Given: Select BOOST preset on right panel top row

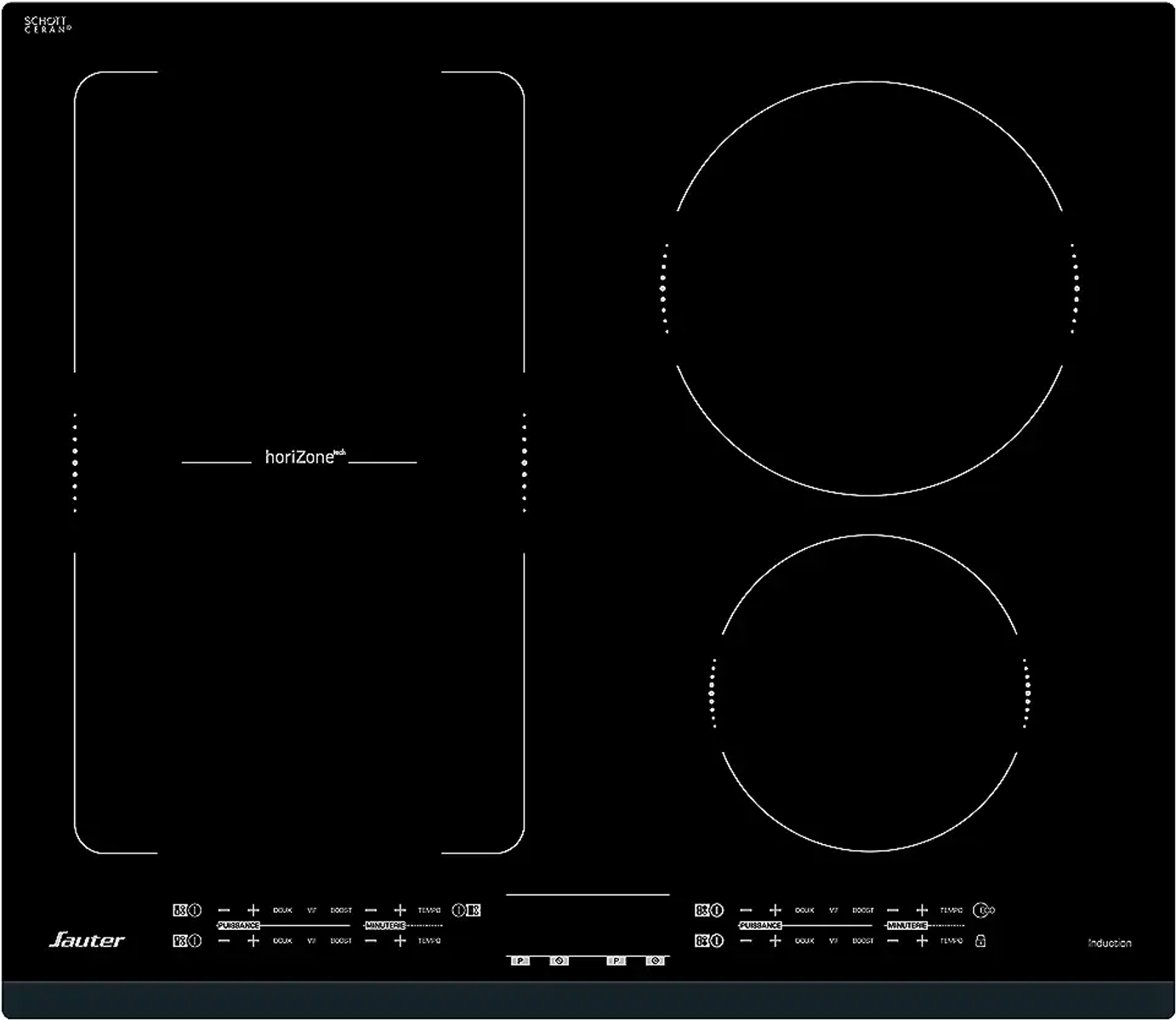Looking at the screenshot, I should coord(863,910).
